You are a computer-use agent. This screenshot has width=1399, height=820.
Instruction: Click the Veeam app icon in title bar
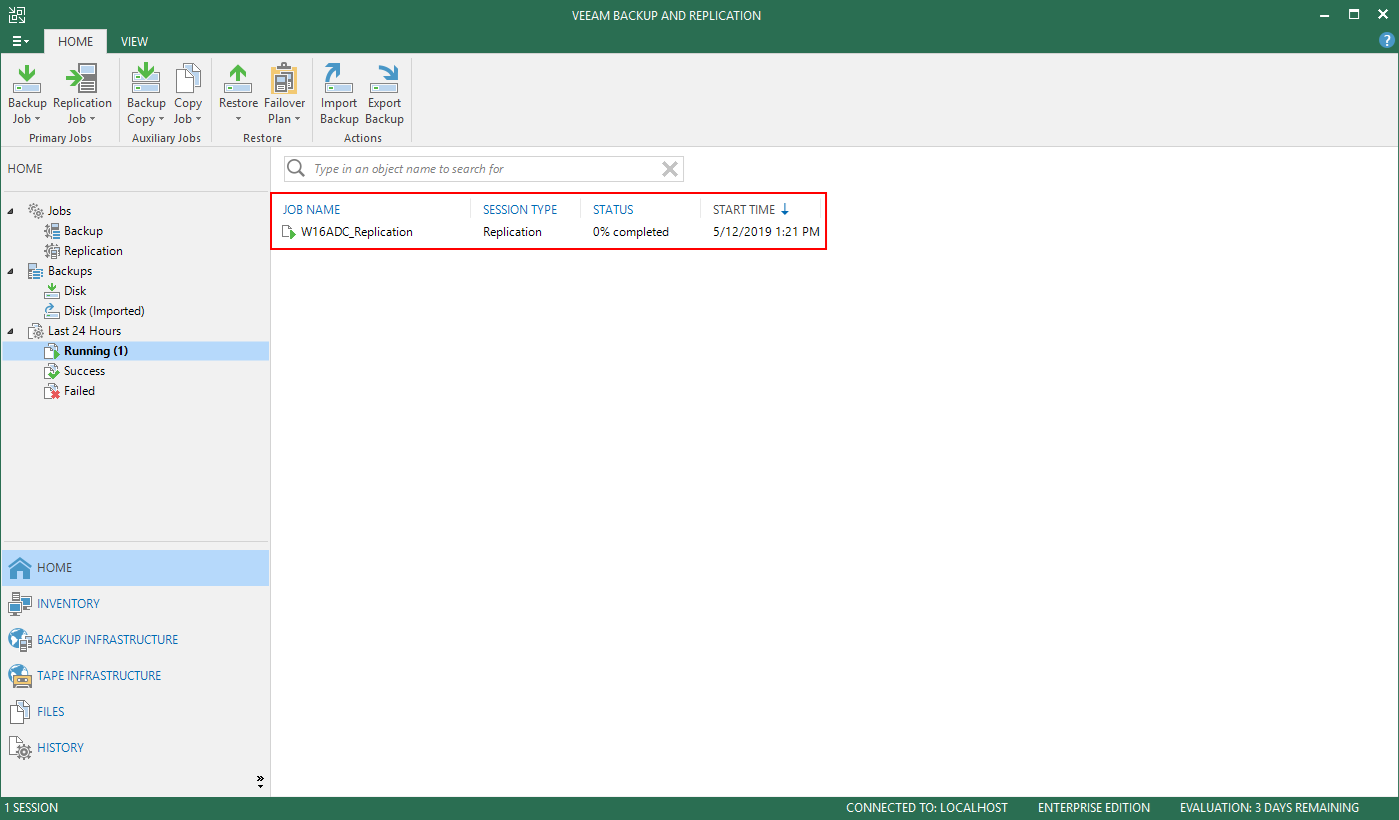[x=16, y=15]
